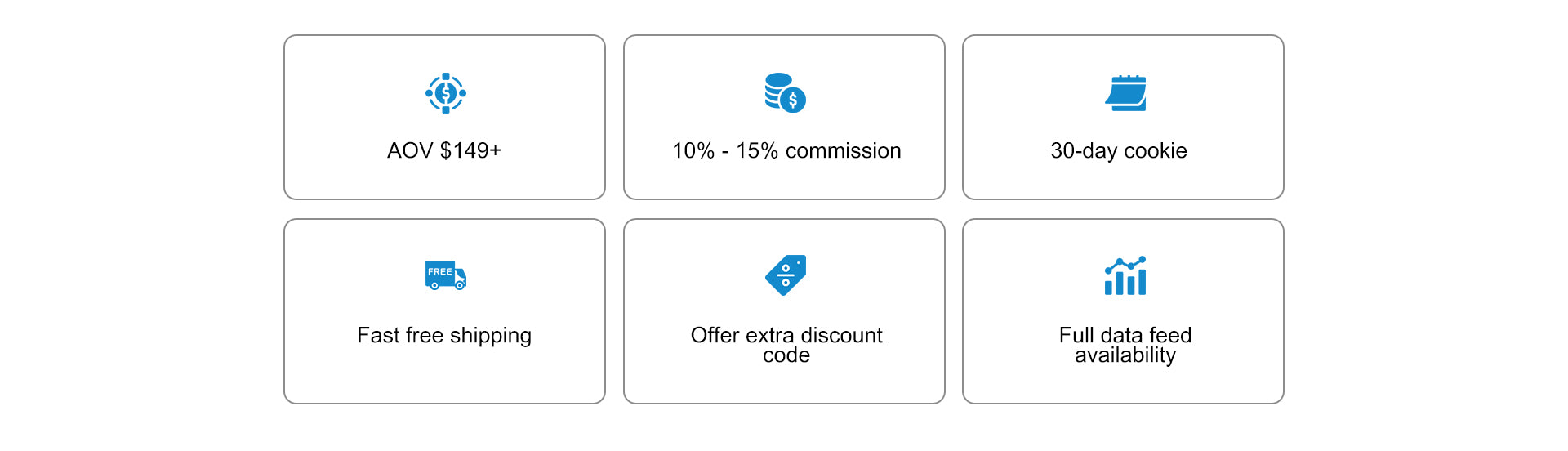Click the word "code" in the discount card
This screenshot has height=451, width=1568.
pos(786,355)
